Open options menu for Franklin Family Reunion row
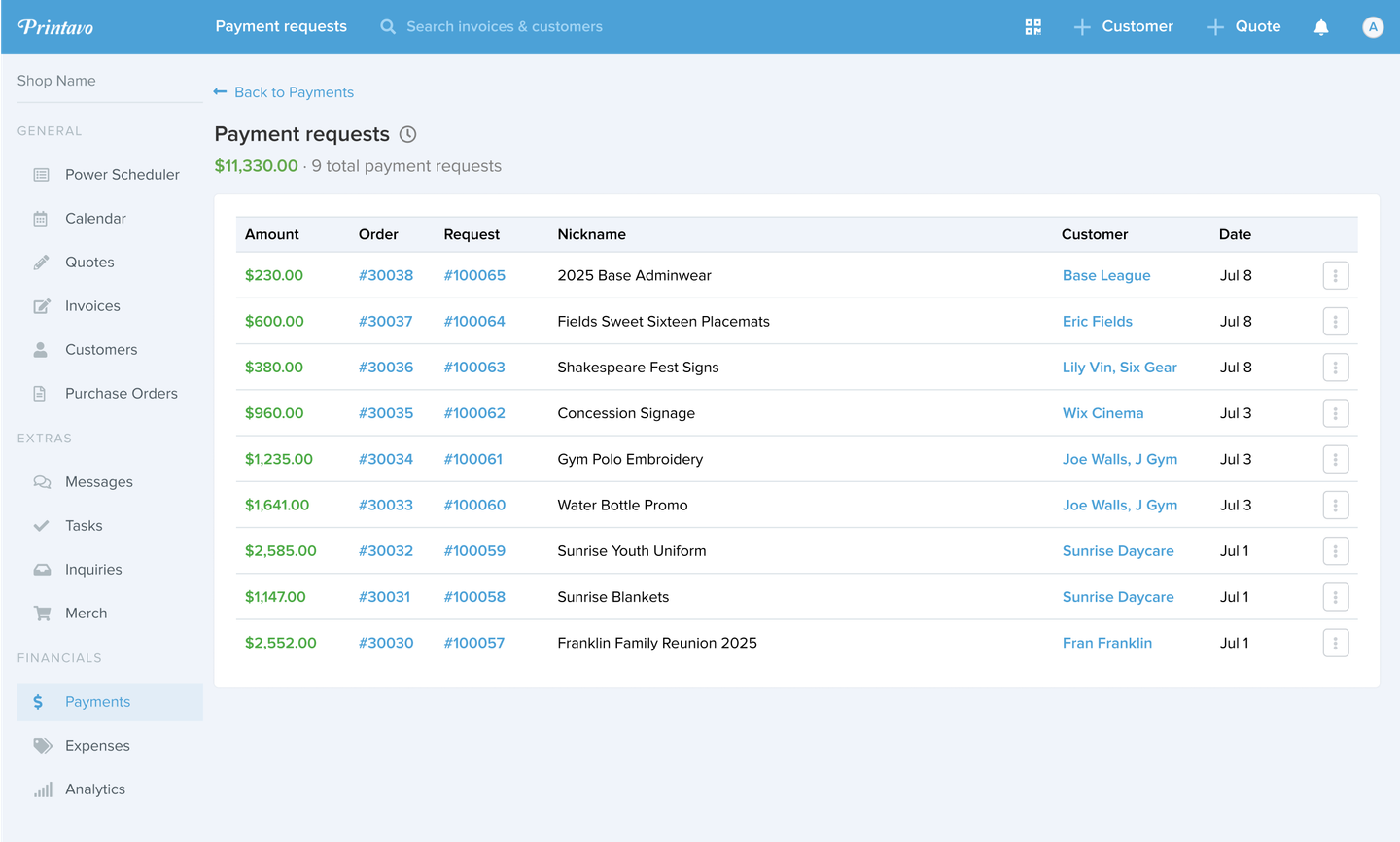The width and height of the screenshot is (1400, 842). 1336,643
